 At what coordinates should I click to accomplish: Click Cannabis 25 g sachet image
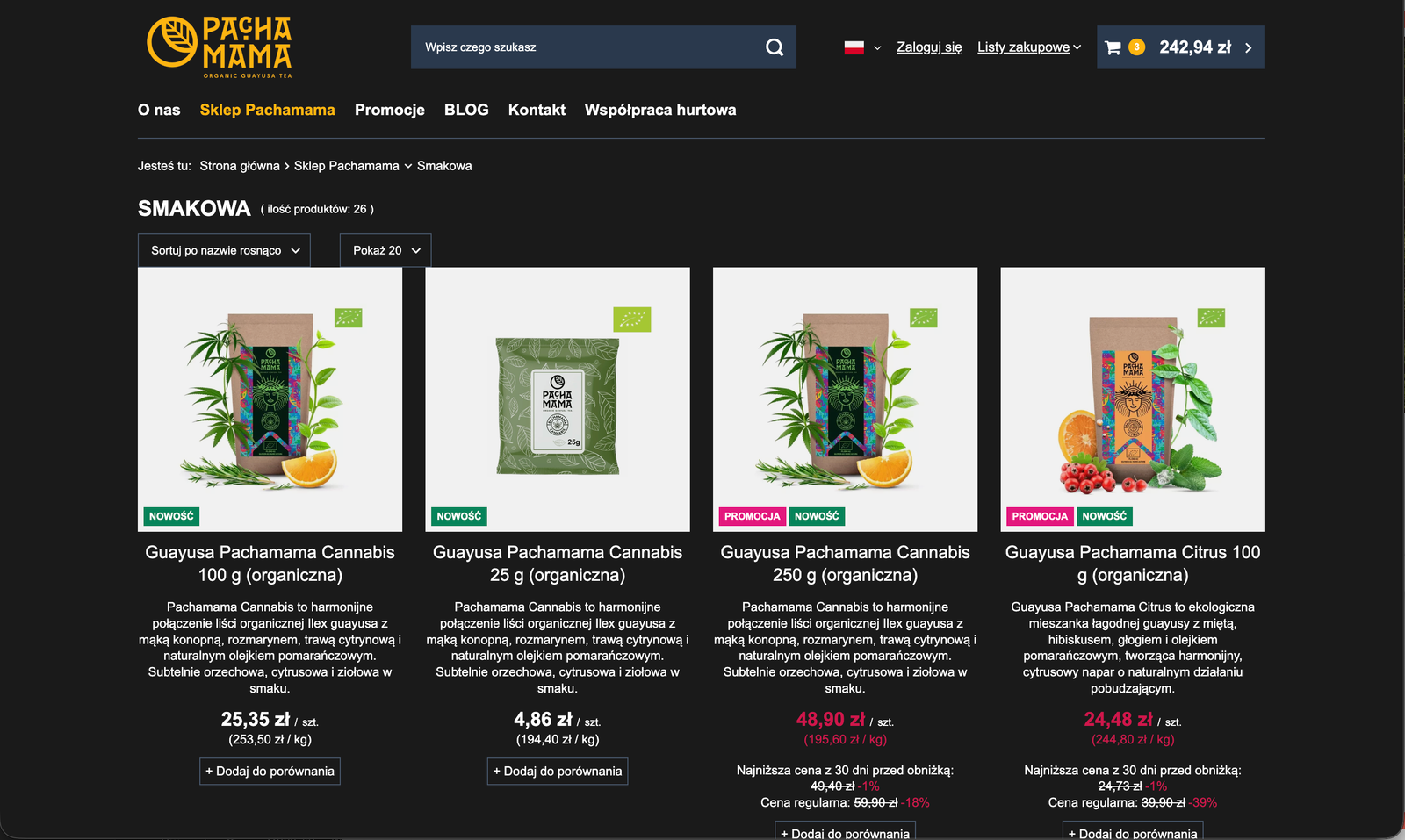coord(558,399)
